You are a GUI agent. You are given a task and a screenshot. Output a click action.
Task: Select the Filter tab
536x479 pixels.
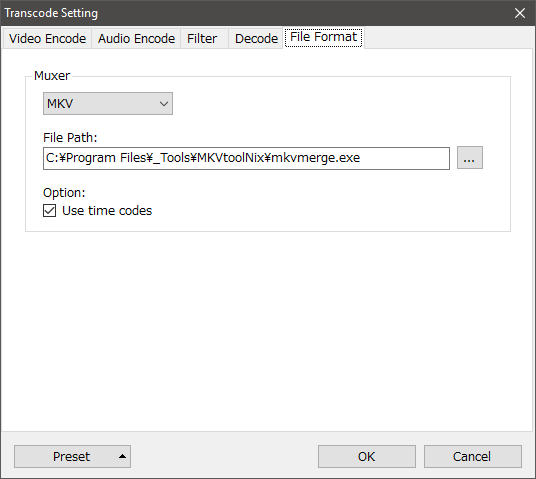(202, 38)
